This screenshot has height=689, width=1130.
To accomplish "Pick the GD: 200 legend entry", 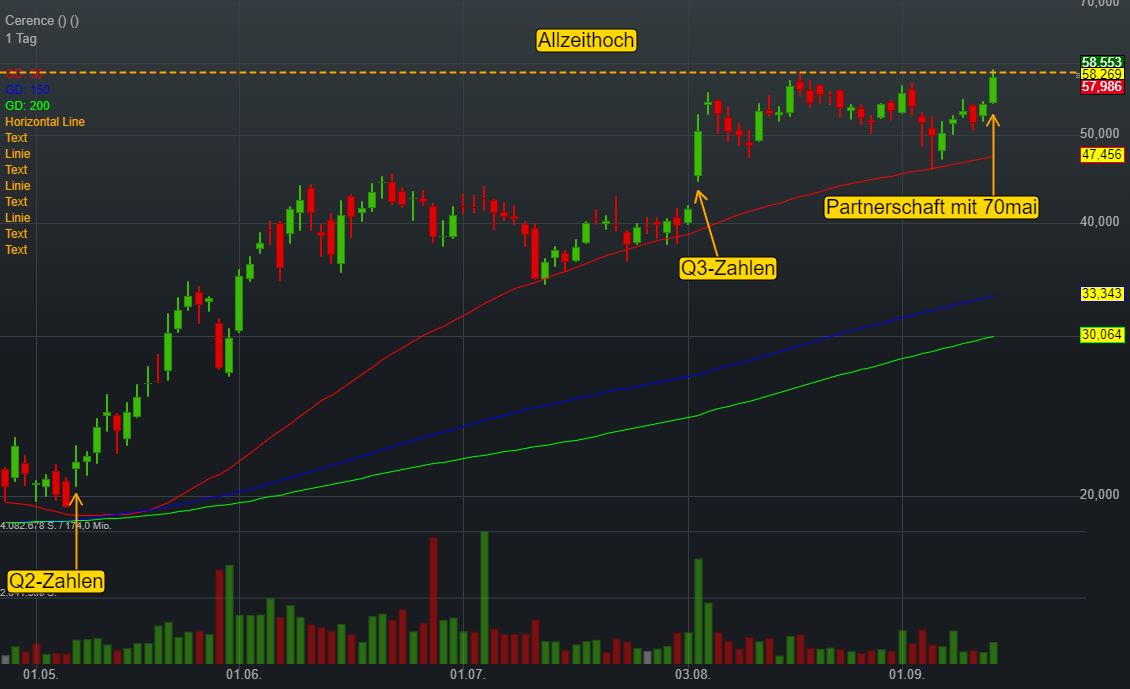I will click(x=27, y=106).
